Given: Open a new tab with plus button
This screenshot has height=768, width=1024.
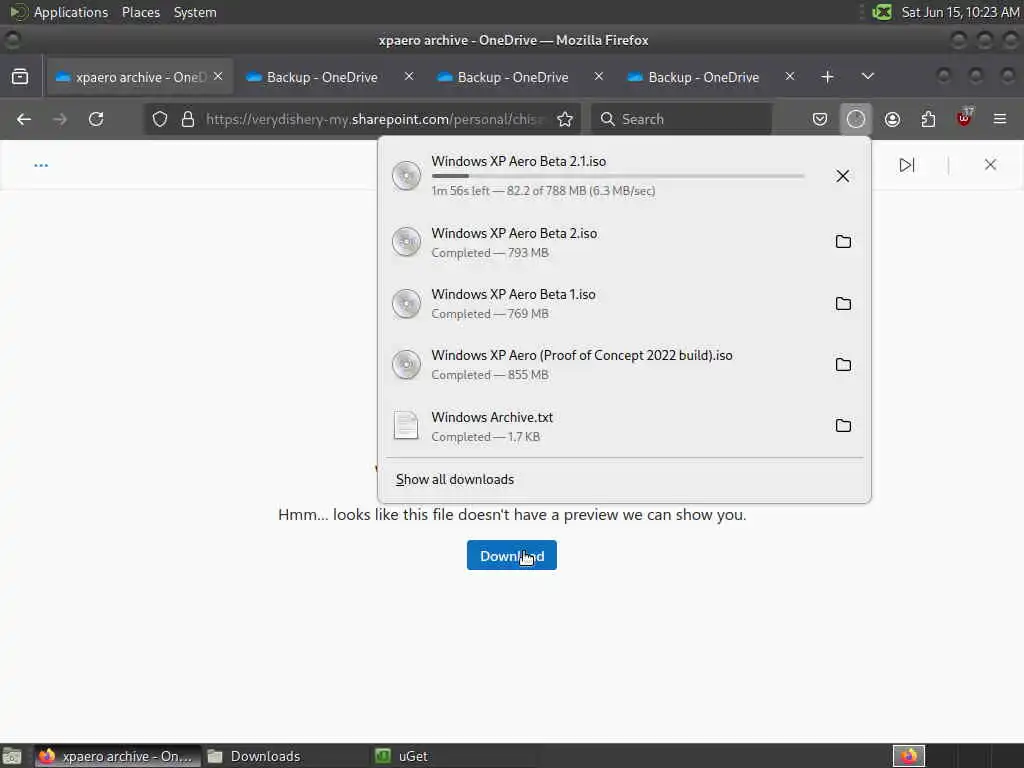Looking at the screenshot, I should tap(827, 76).
